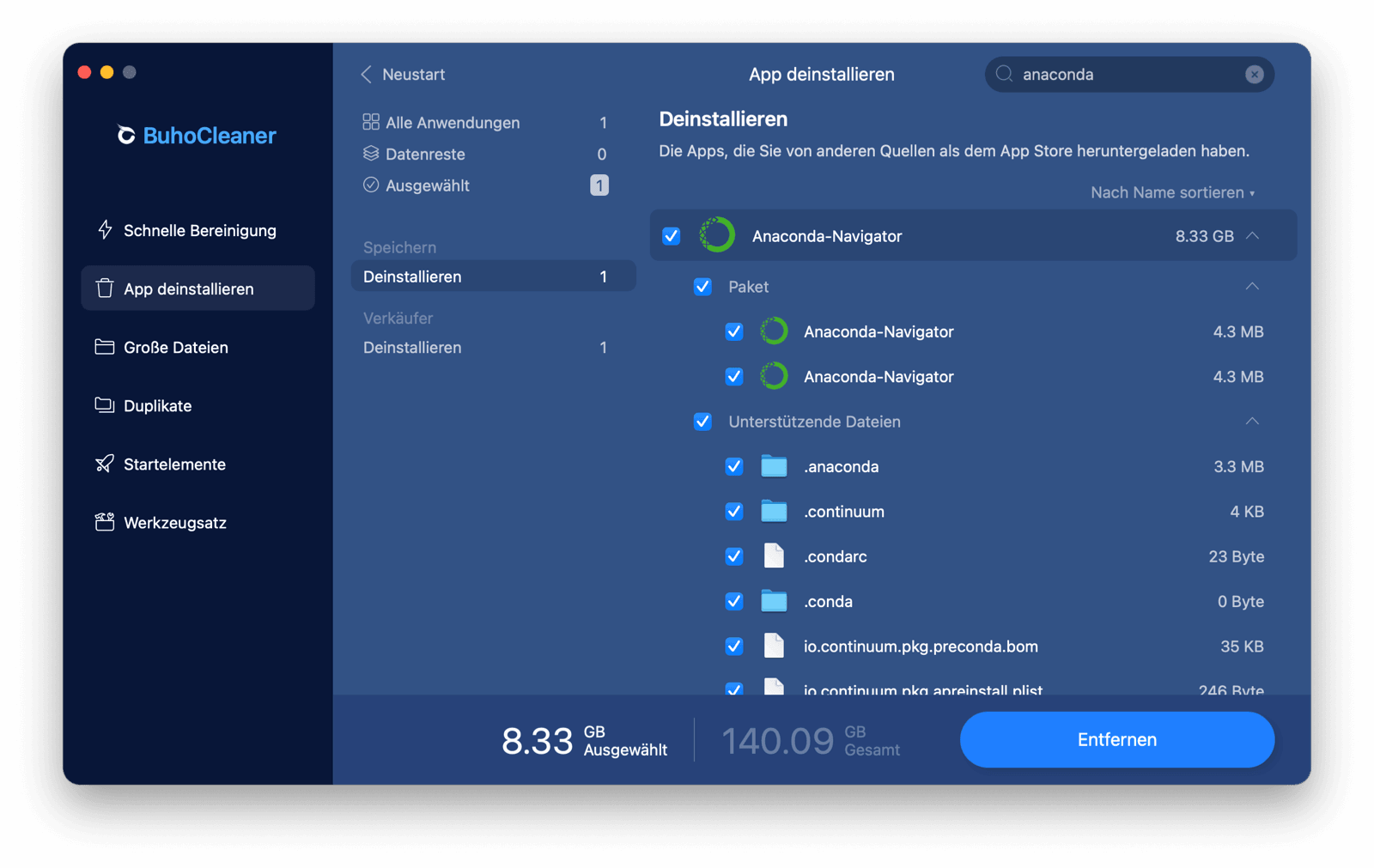Open Startelemente section
Image resolution: width=1374 pixels, height=868 pixels.
(198, 464)
